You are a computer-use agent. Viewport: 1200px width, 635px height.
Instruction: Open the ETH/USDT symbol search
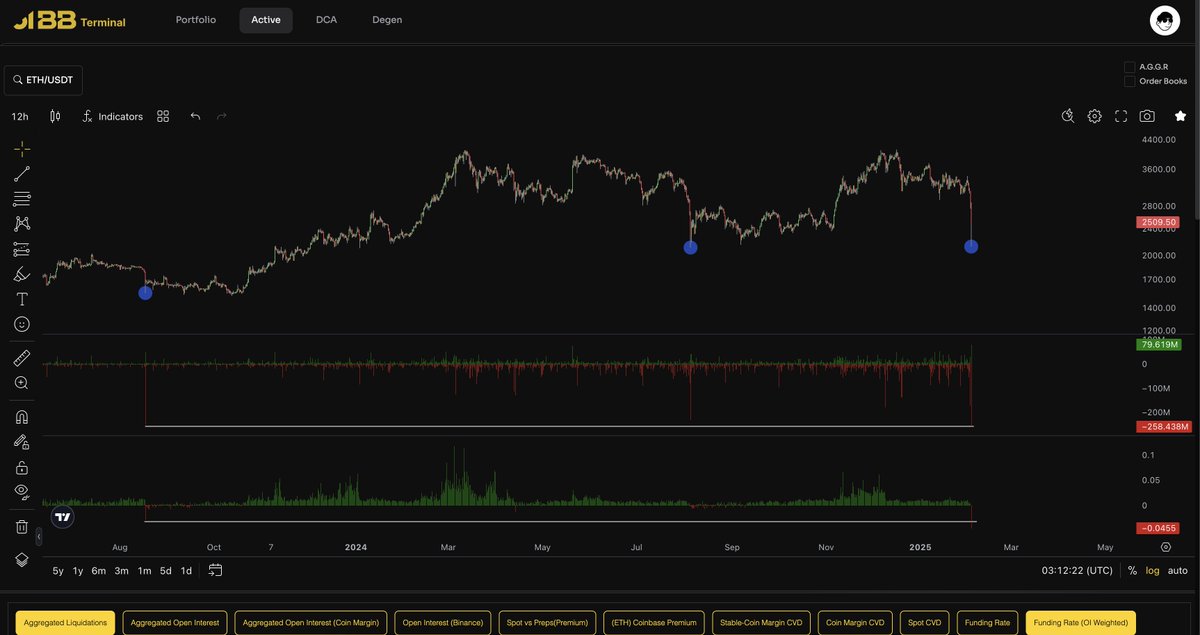click(x=43, y=79)
